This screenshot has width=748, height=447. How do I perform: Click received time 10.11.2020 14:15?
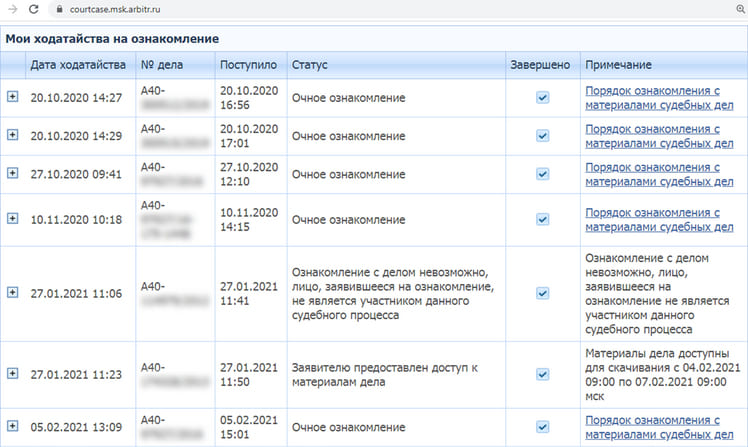pyautogui.click(x=249, y=219)
